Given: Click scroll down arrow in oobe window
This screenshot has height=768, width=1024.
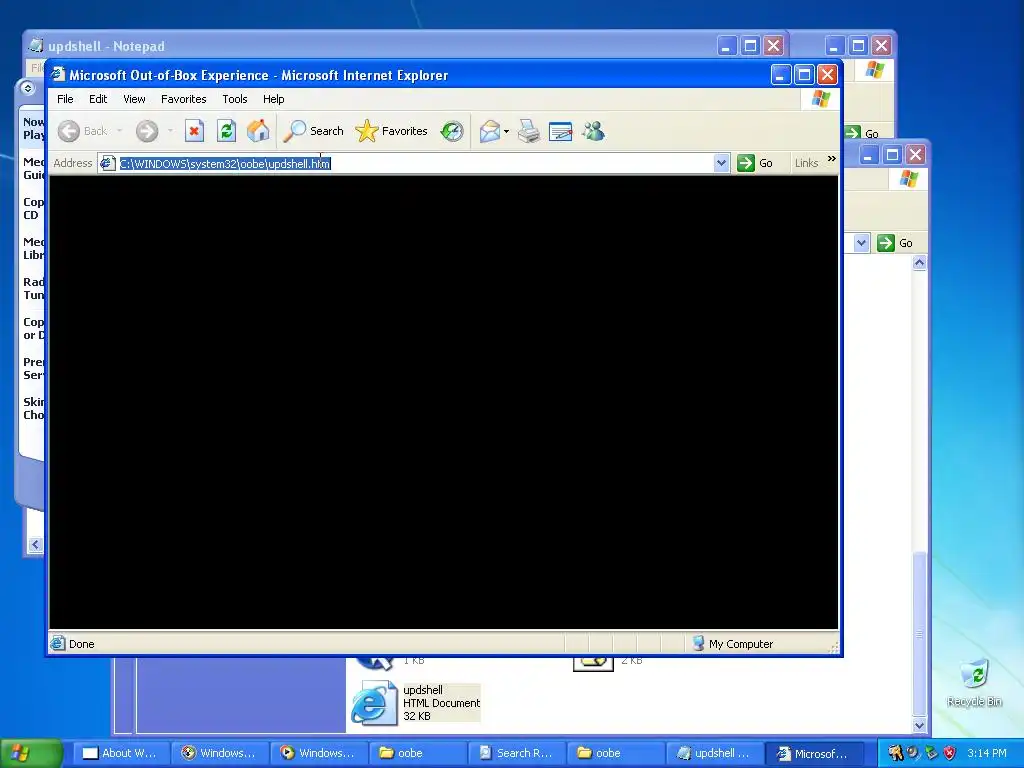Looking at the screenshot, I should tap(920, 725).
